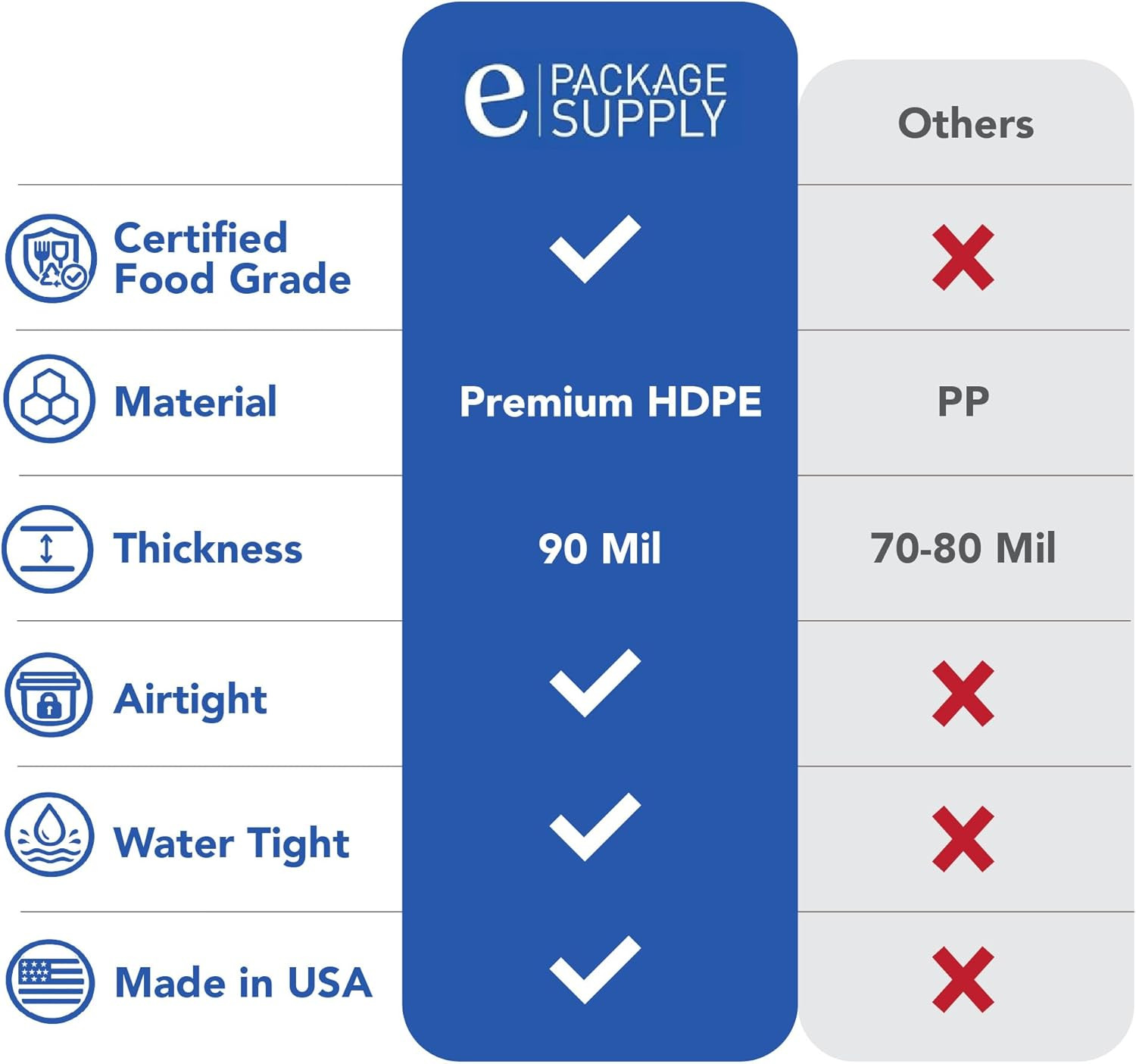This screenshot has width=1136, height=1064.
Task: Select the Others column header
Action: (x=966, y=123)
